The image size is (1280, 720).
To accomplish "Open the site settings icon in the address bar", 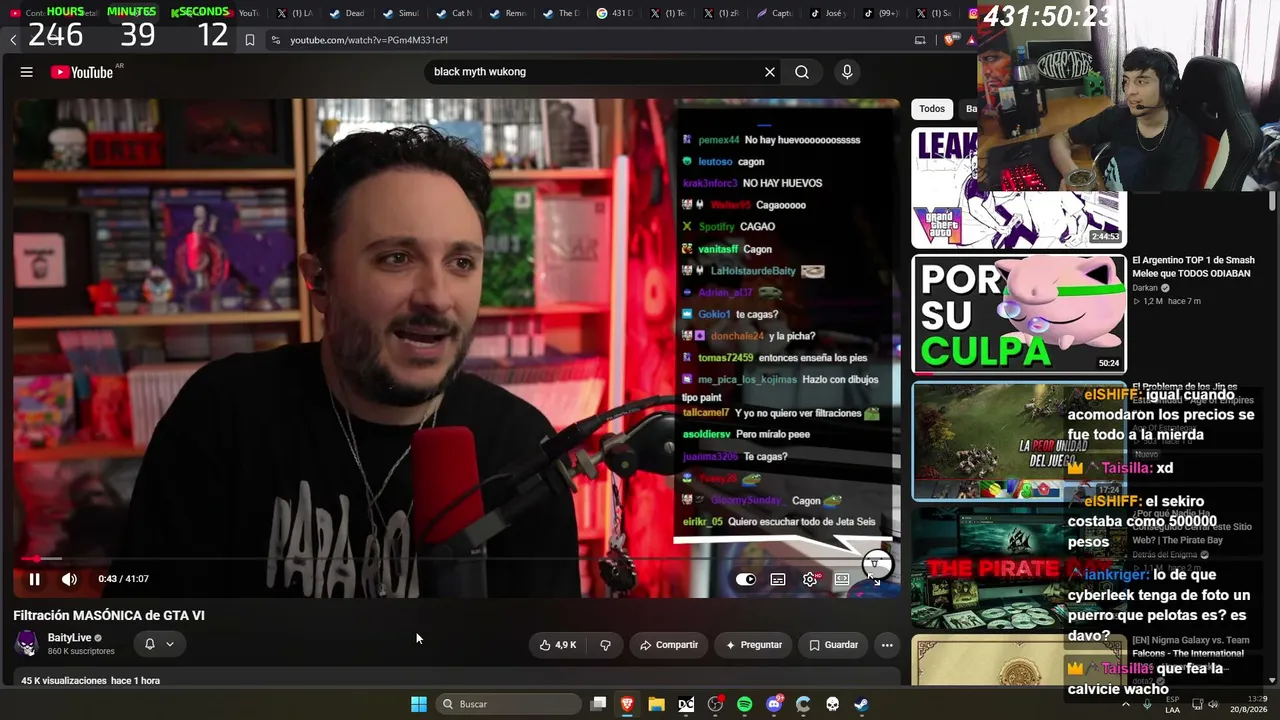I will coord(276,40).
